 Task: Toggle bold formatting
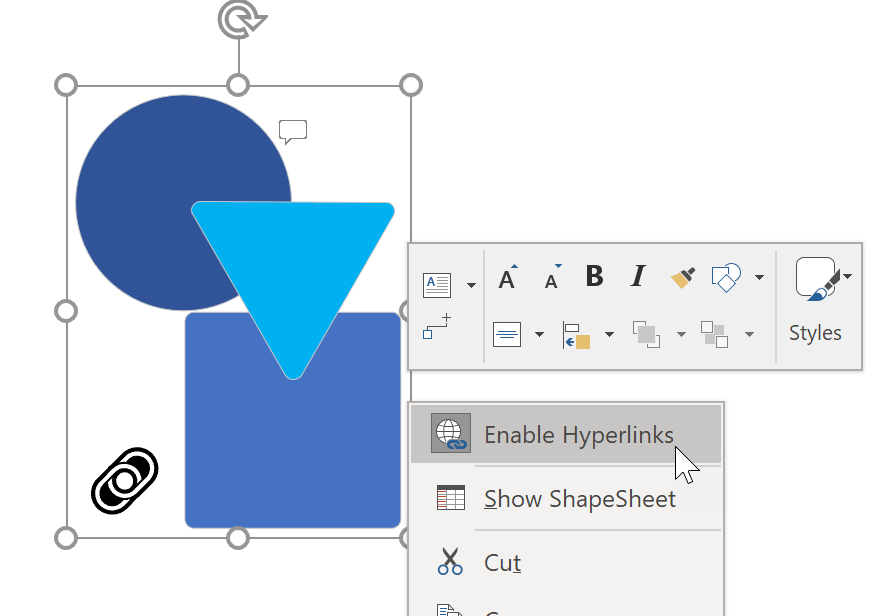594,277
